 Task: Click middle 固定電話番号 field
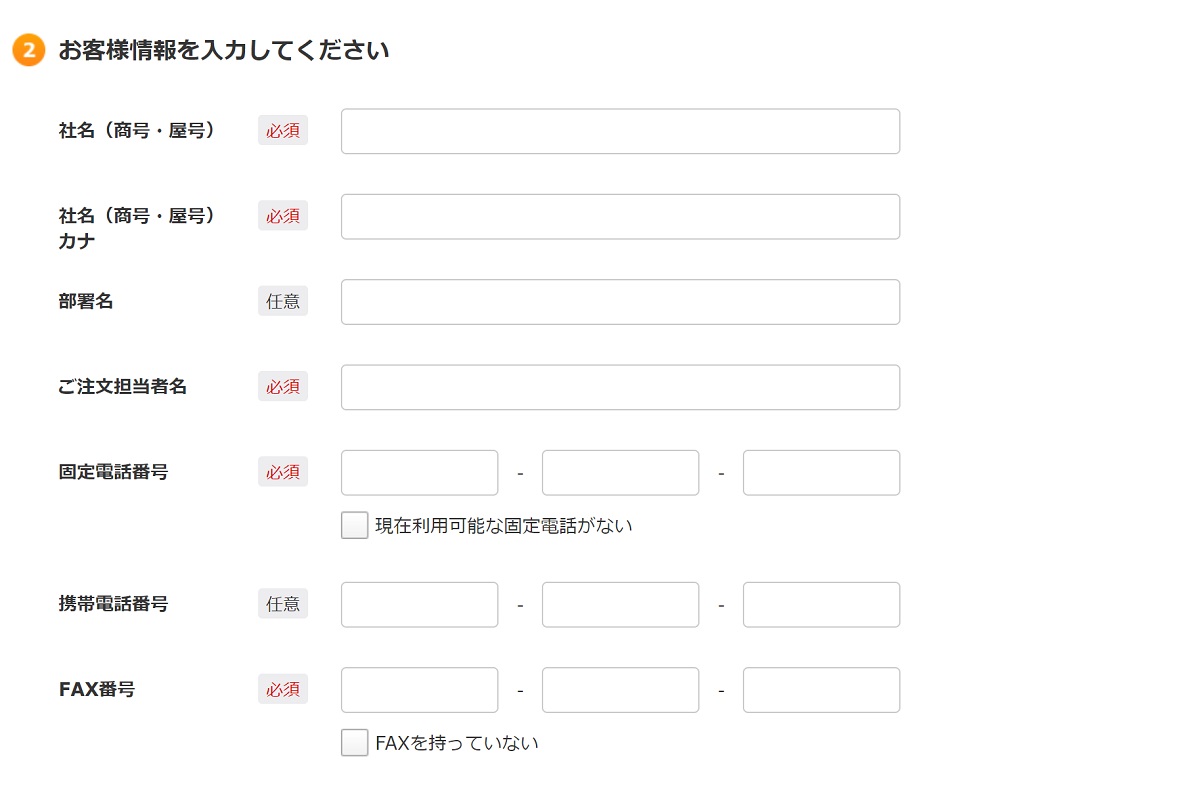tap(620, 472)
